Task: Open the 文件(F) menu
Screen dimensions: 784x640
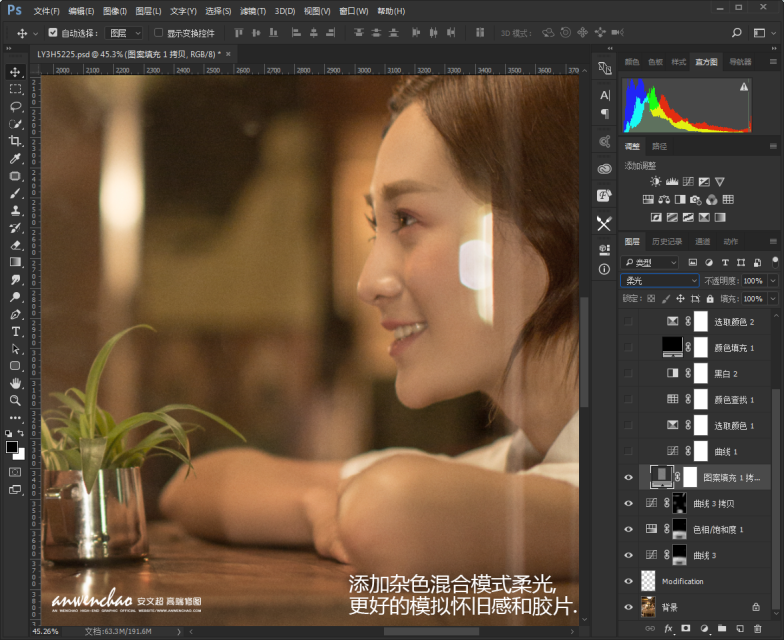Action: pos(46,11)
